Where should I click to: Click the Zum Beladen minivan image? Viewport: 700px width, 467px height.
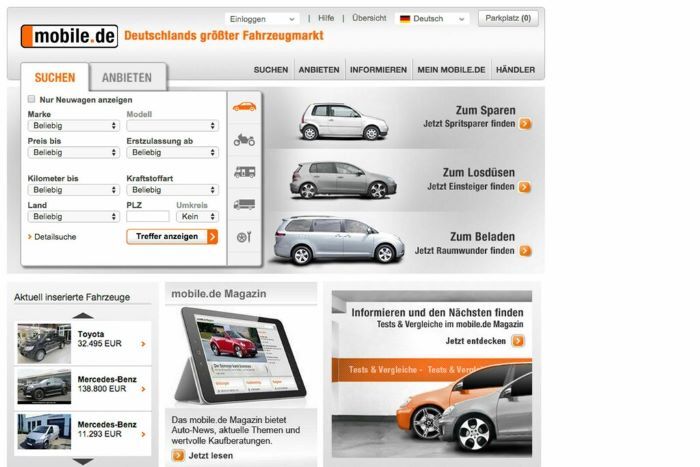tap(339, 240)
